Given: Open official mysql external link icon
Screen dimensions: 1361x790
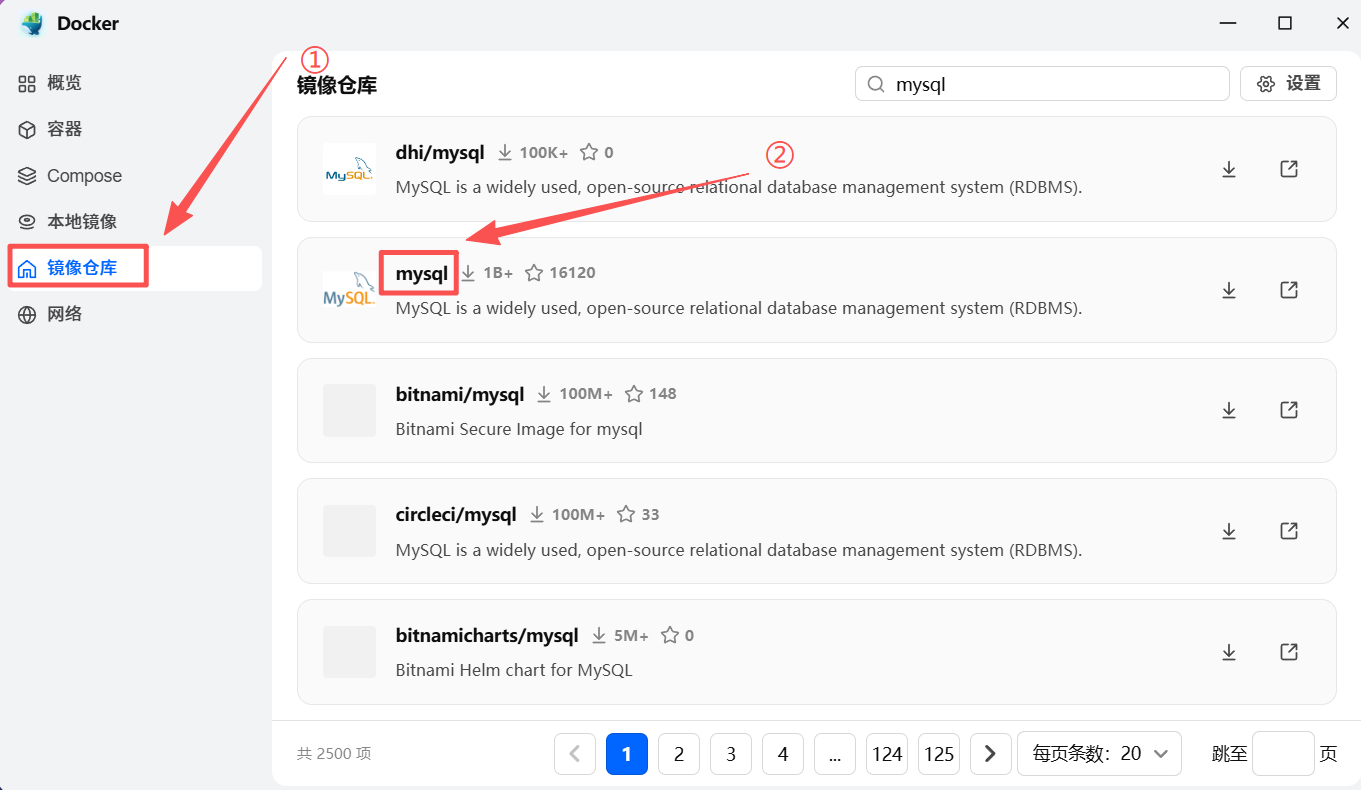Looking at the screenshot, I should pyautogui.click(x=1289, y=290).
